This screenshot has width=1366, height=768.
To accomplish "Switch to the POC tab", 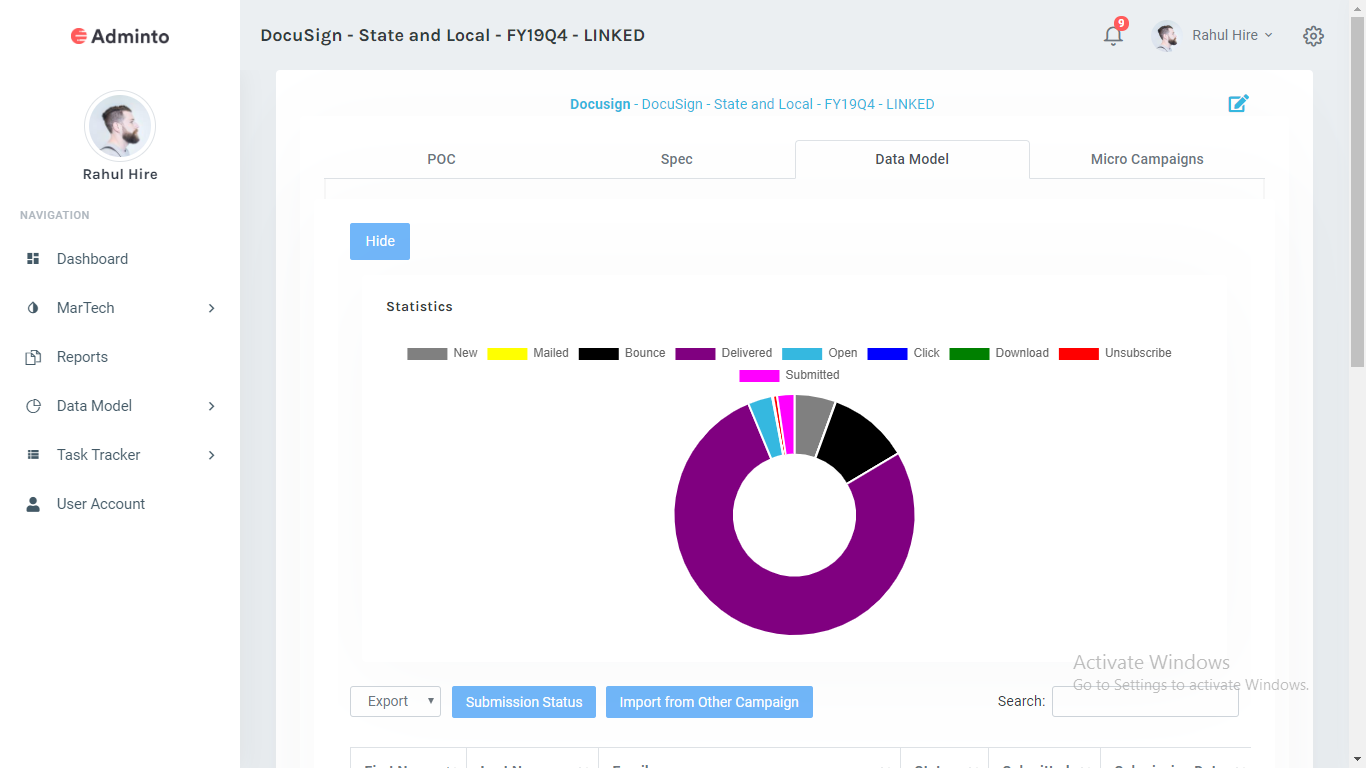I will click(x=441, y=159).
